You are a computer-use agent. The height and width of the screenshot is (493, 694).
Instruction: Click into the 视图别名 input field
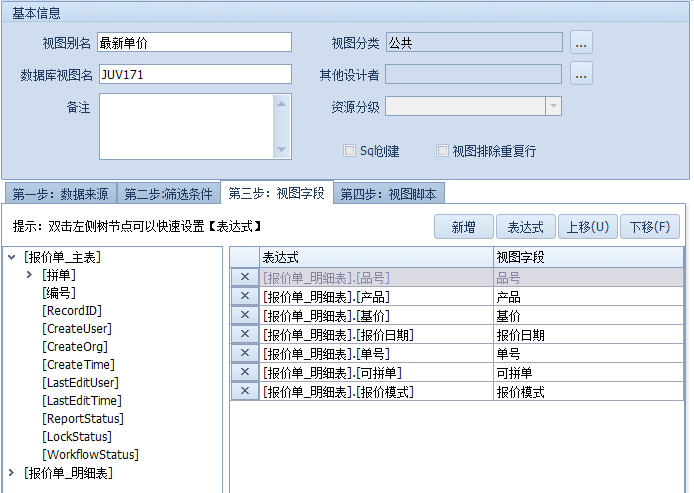pyautogui.click(x=194, y=42)
